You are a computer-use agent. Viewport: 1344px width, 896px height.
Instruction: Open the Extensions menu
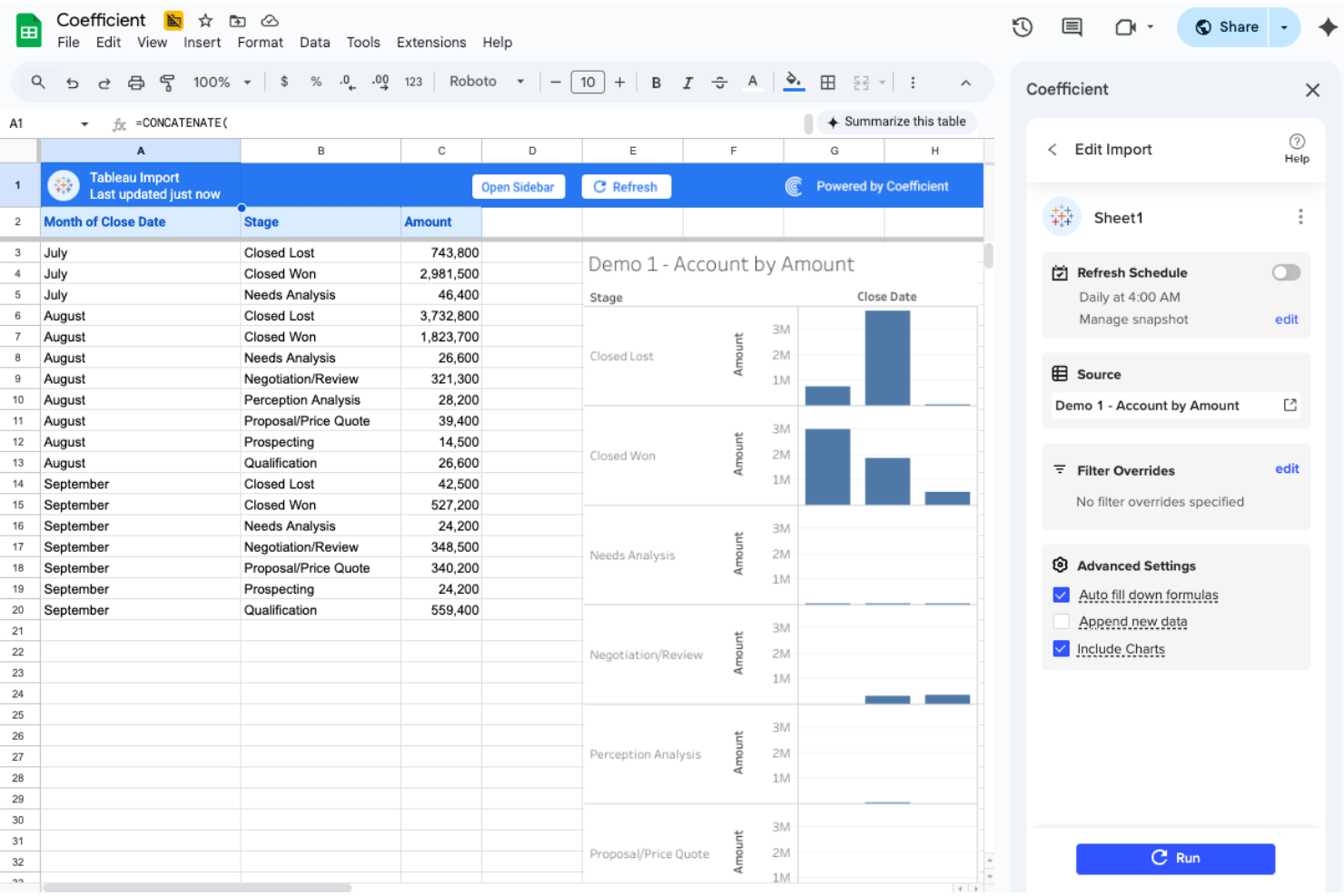pos(430,42)
